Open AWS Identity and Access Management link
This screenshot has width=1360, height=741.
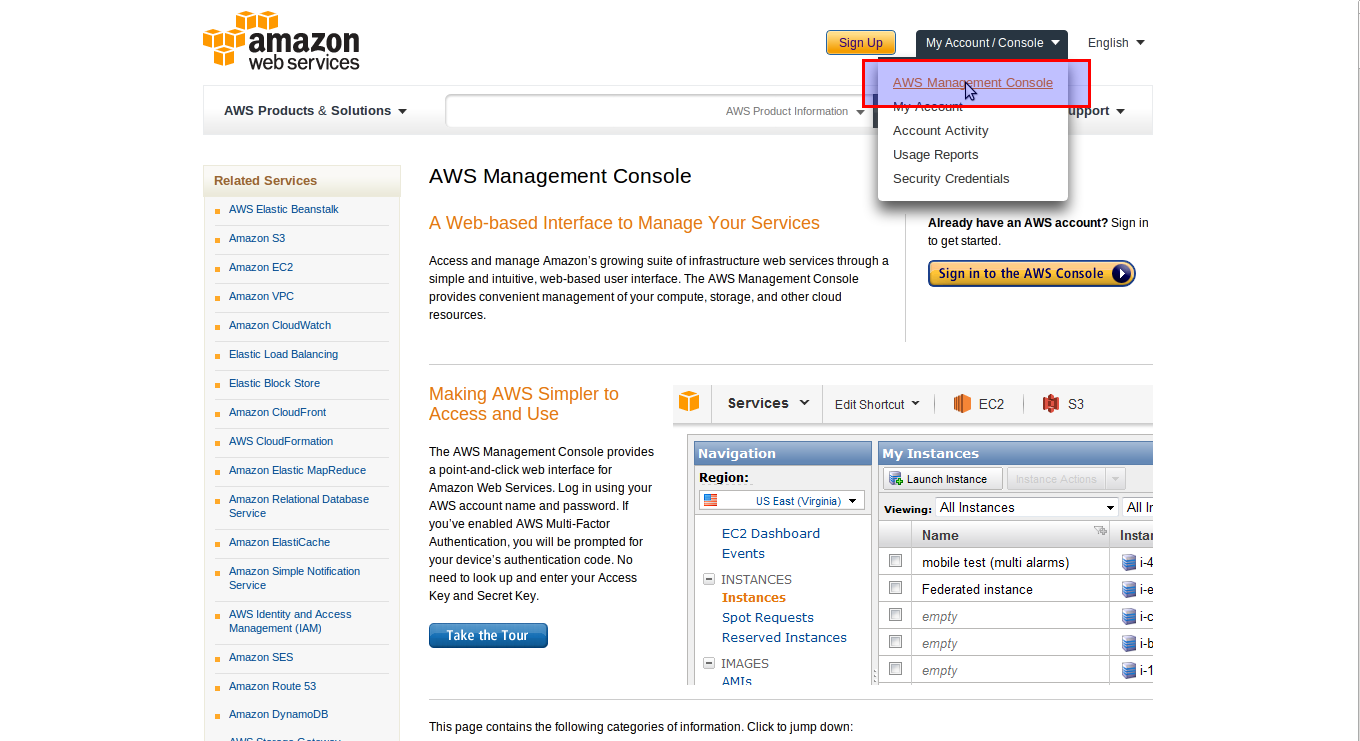coord(290,621)
